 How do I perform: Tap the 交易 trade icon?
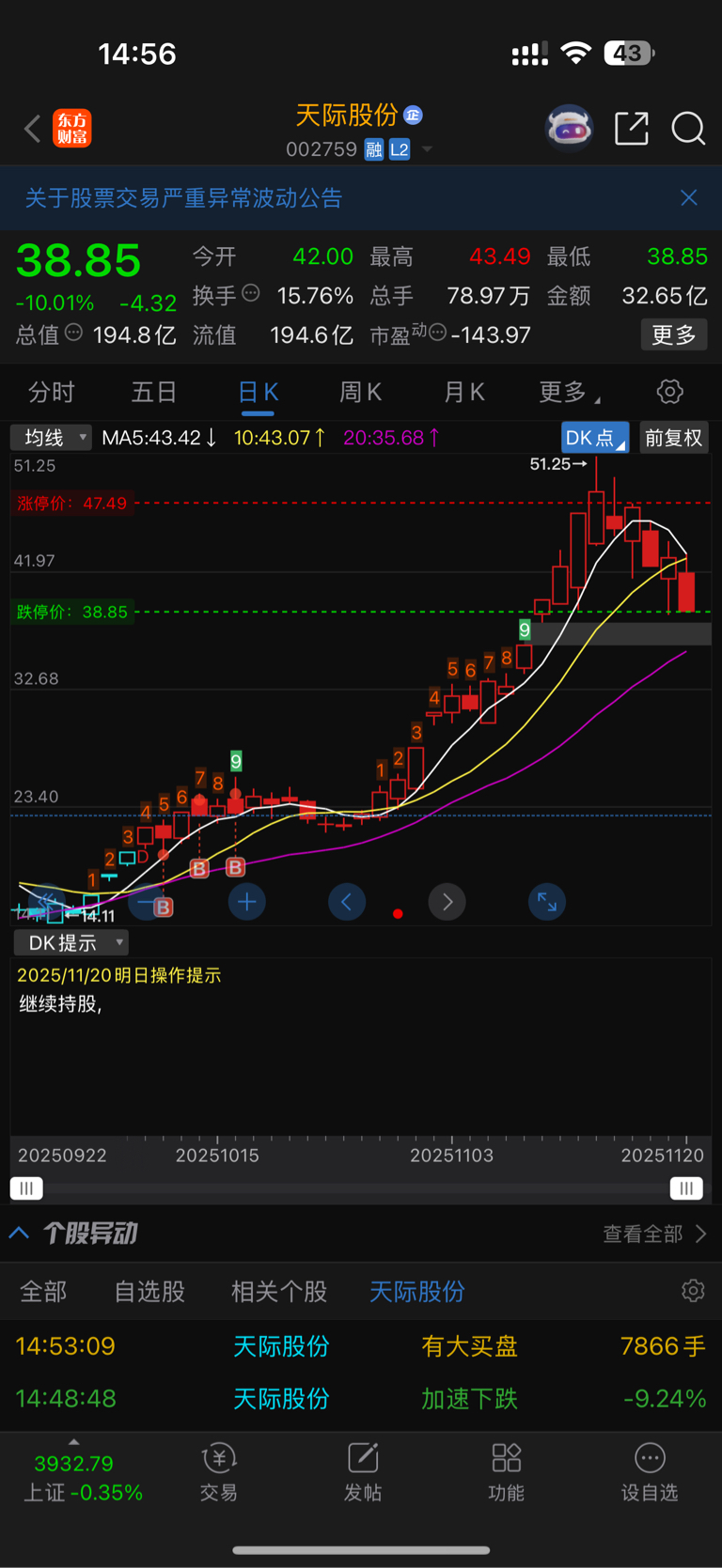219,1472
